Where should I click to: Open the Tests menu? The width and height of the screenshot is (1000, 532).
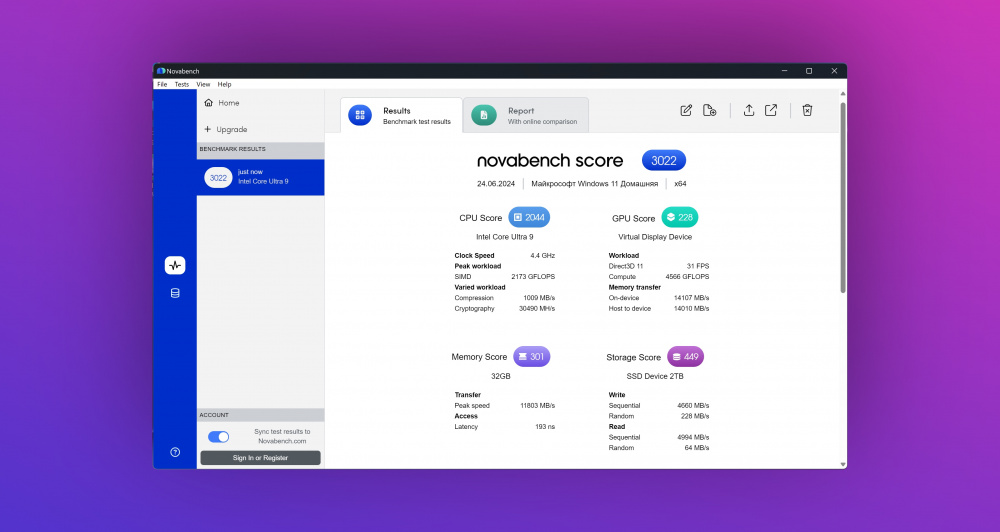click(x=182, y=84)
